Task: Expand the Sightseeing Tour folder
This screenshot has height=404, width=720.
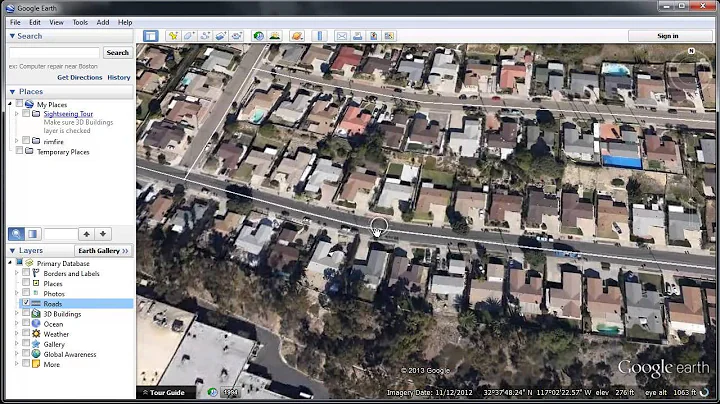Action: pyautogui.click(x=17, y=113)
